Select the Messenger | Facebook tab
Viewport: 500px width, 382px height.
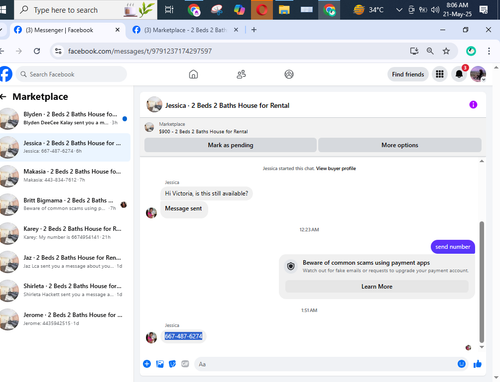(x=67, y=30)
